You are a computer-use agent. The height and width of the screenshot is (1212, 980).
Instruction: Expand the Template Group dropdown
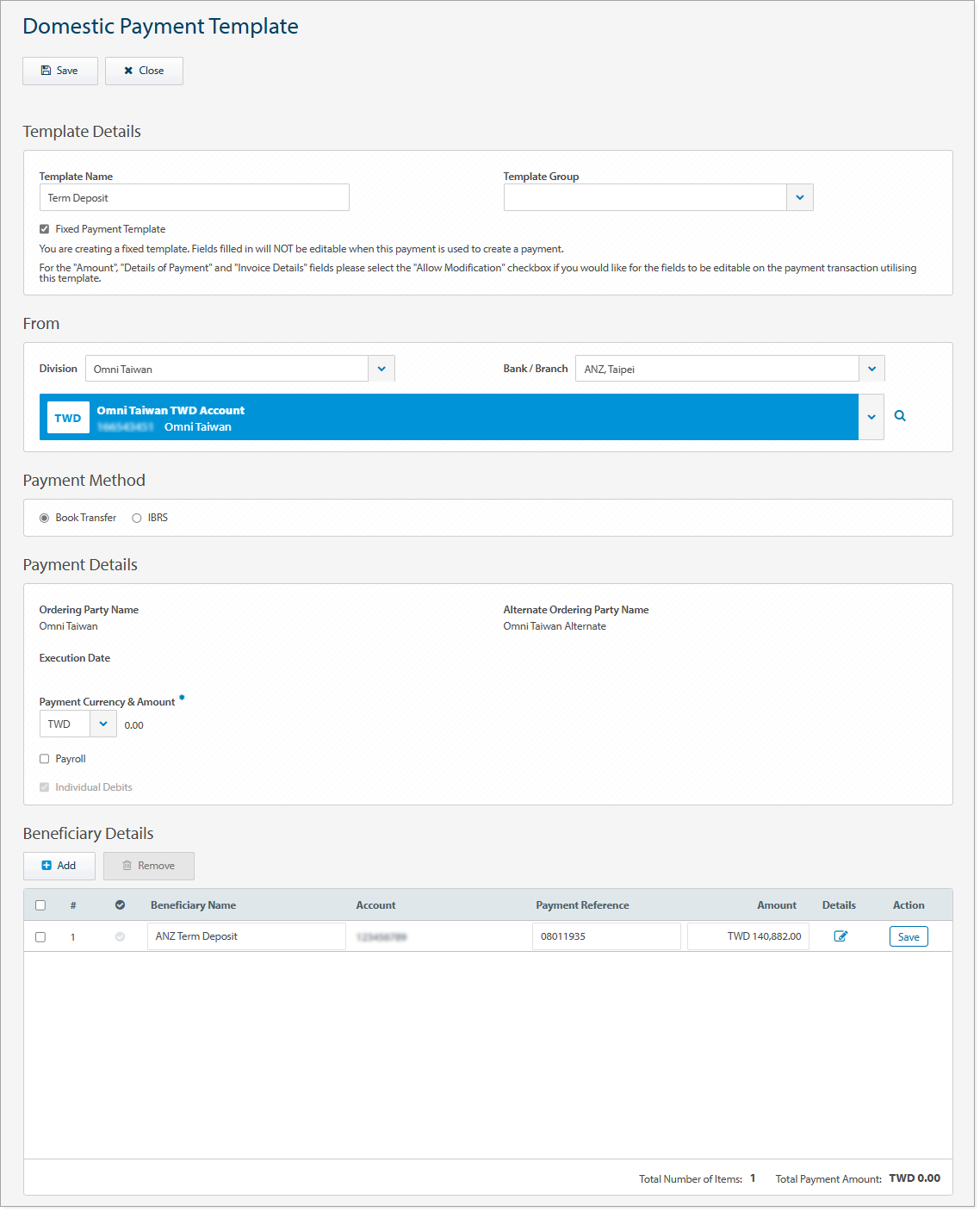[799, 197]
